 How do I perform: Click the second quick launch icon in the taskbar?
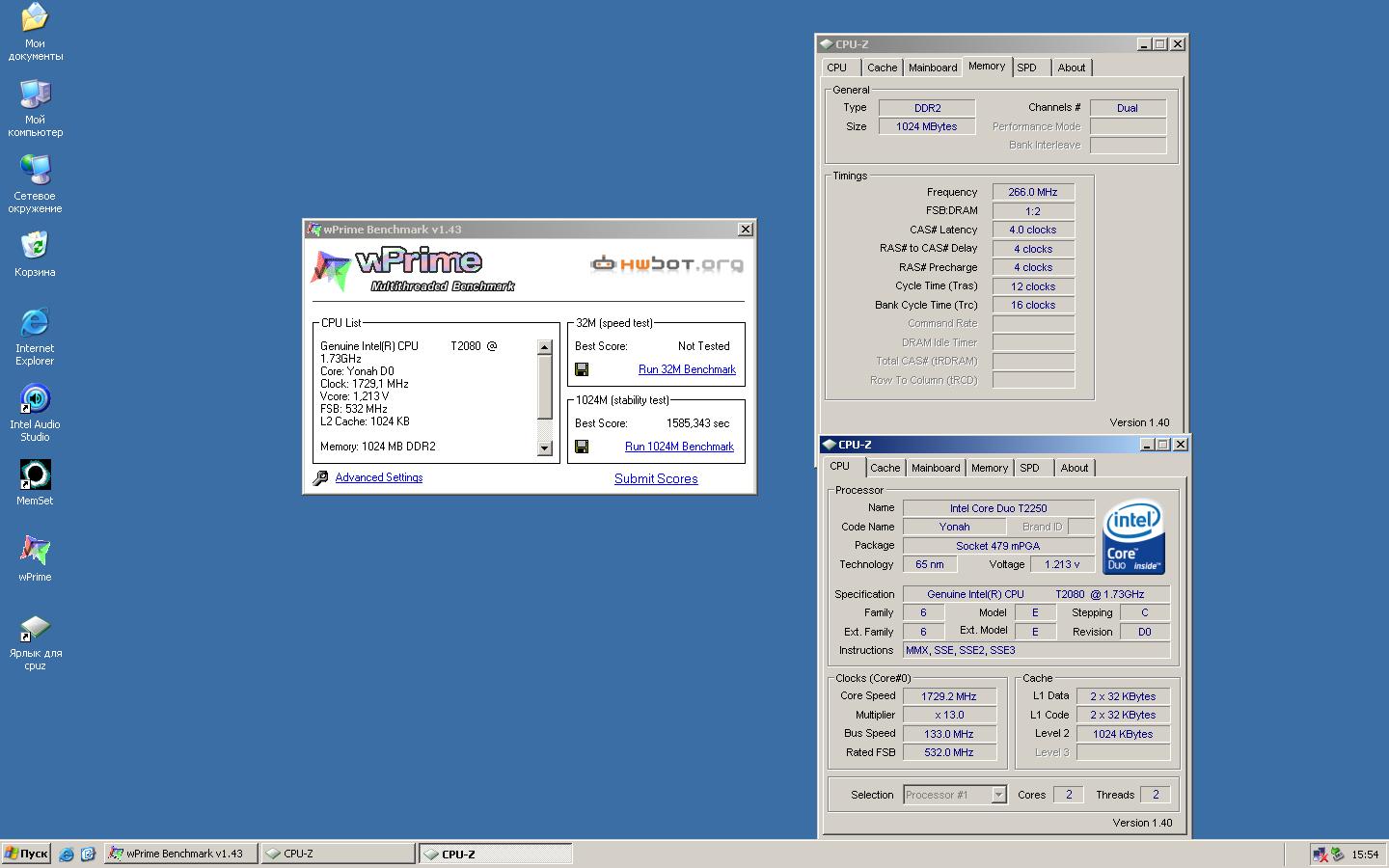point(88,854)
